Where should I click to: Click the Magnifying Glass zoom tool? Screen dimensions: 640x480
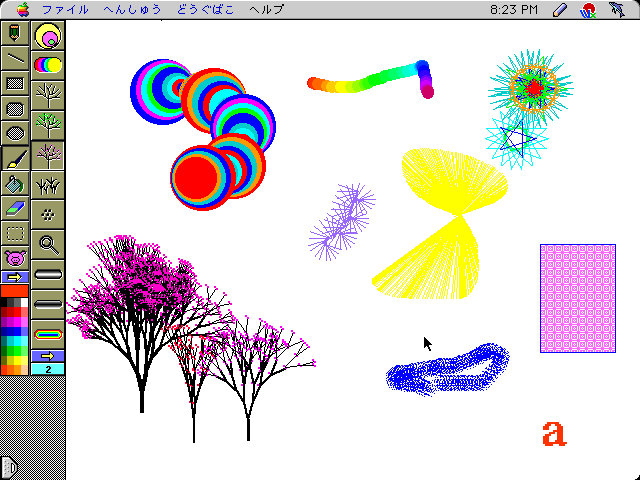(47, 241)
